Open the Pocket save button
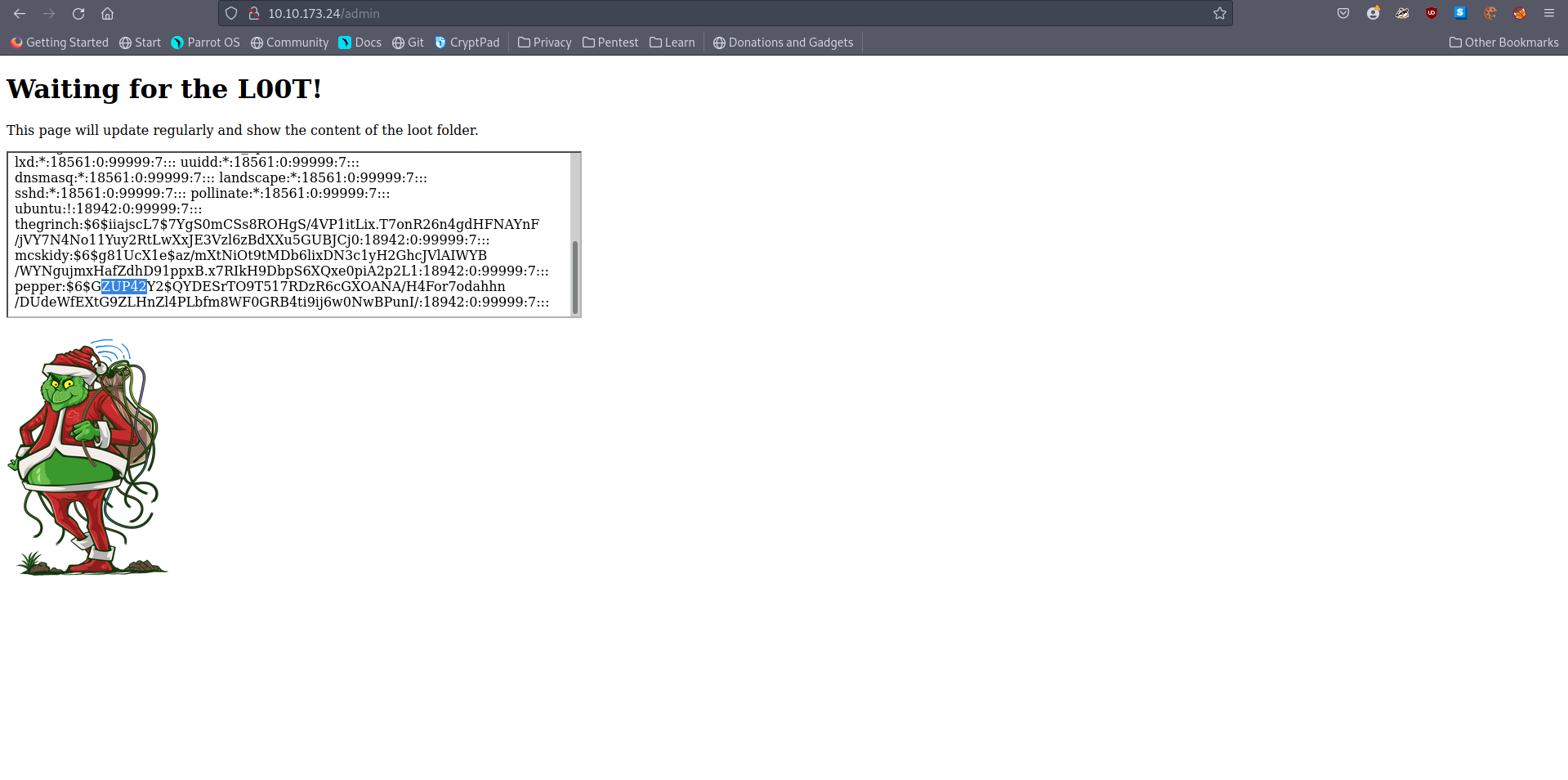This screenshot has height=780, width=1568. (1343, 14)
